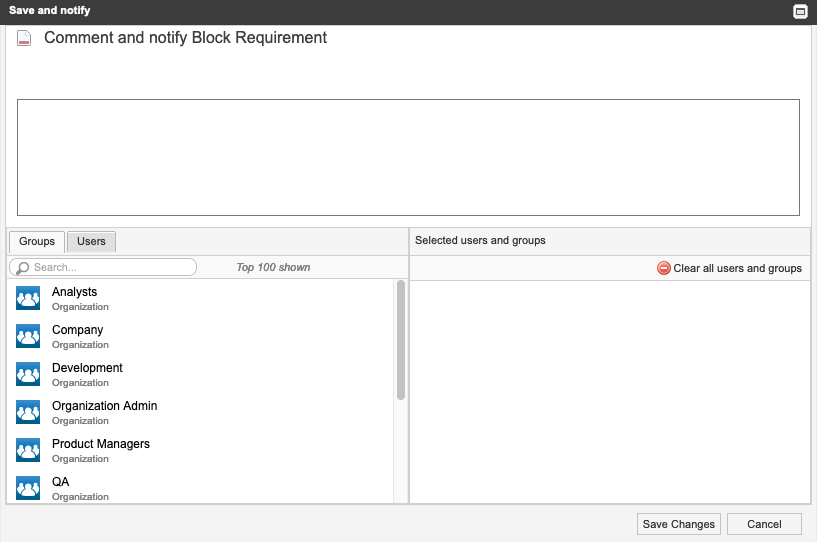Focus the group search field

coord(110,268)
